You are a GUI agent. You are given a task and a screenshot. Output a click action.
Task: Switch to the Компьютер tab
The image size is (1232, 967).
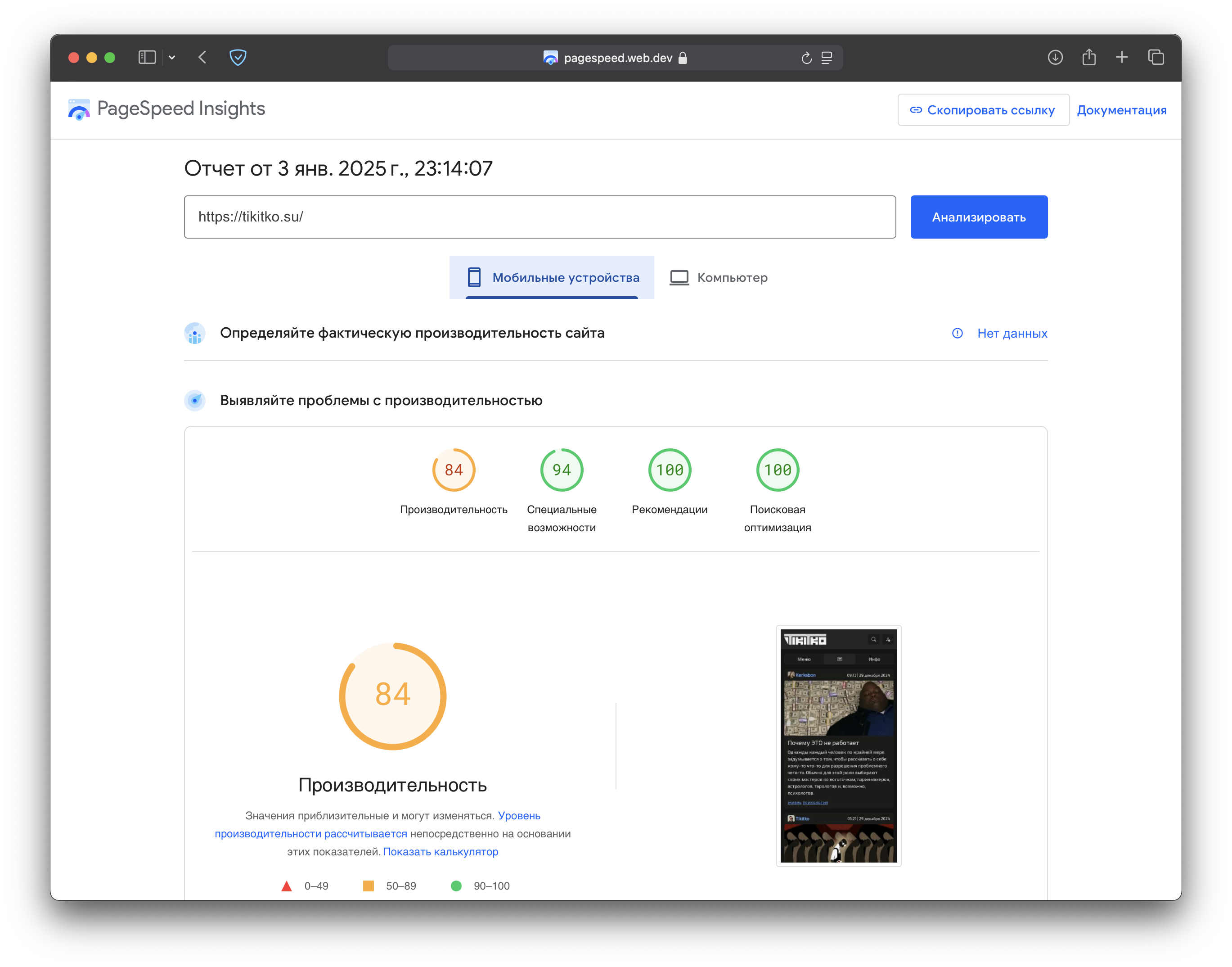719,277
